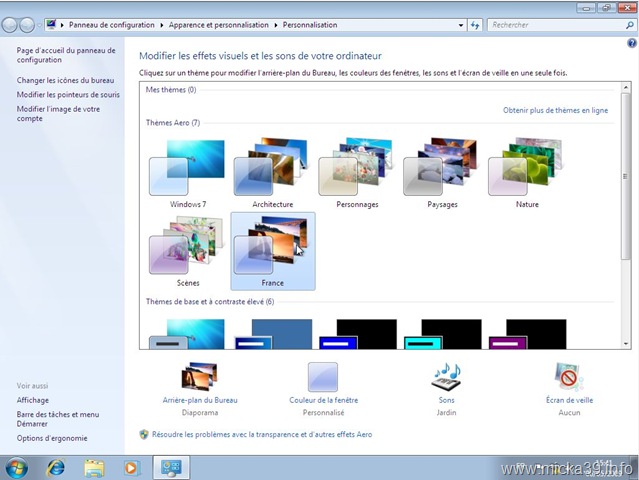Open Windows Media Player from taskbar
This screenshot has height=480, width=639.
click(x=131, y=468)
